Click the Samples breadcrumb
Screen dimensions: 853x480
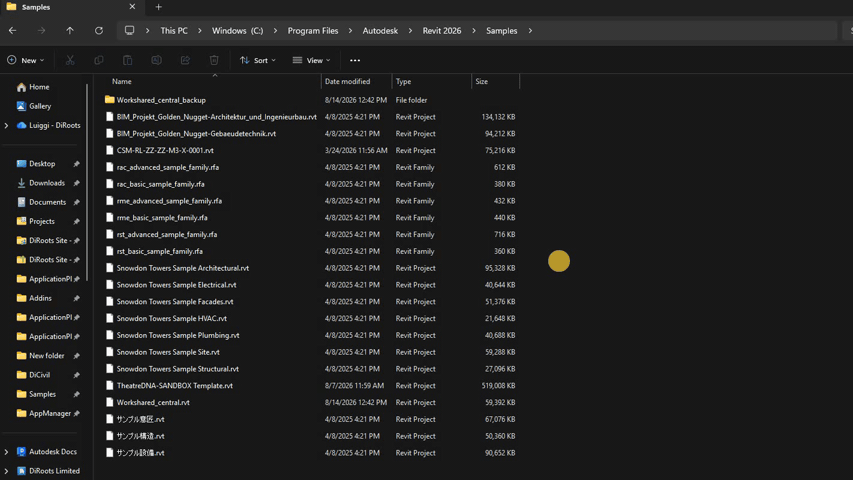[x=502, y=31]
